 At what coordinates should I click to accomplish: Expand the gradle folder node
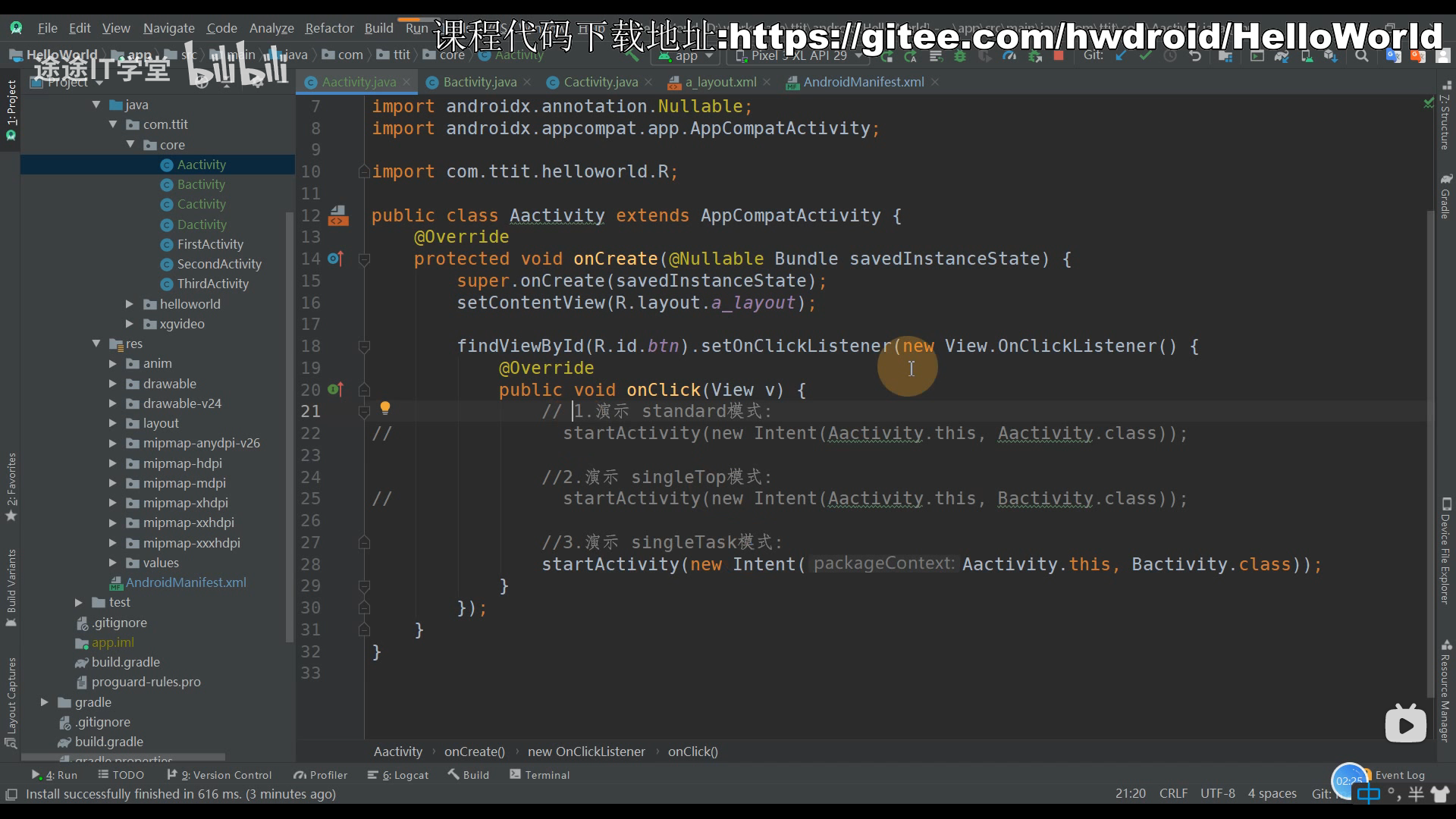45,702
